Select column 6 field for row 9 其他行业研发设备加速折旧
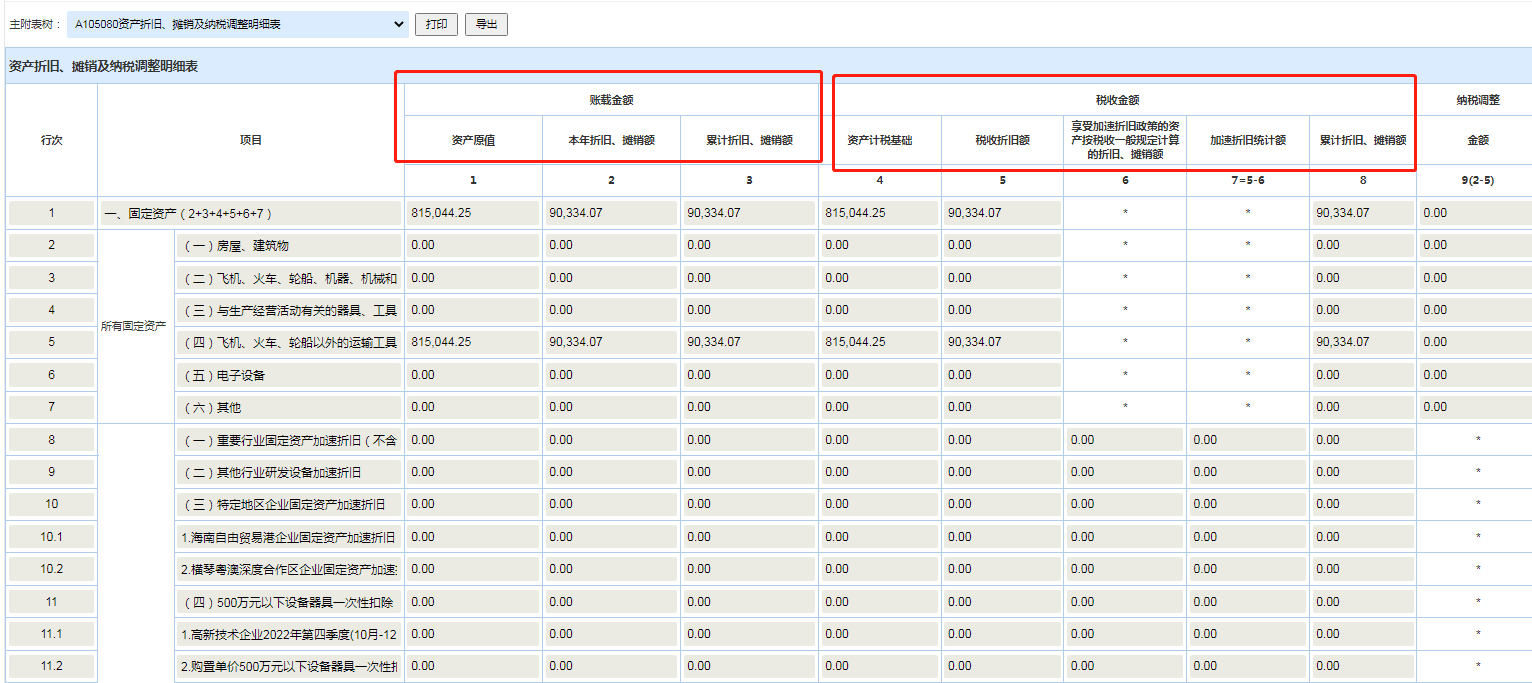 (x=1124, y=472)
